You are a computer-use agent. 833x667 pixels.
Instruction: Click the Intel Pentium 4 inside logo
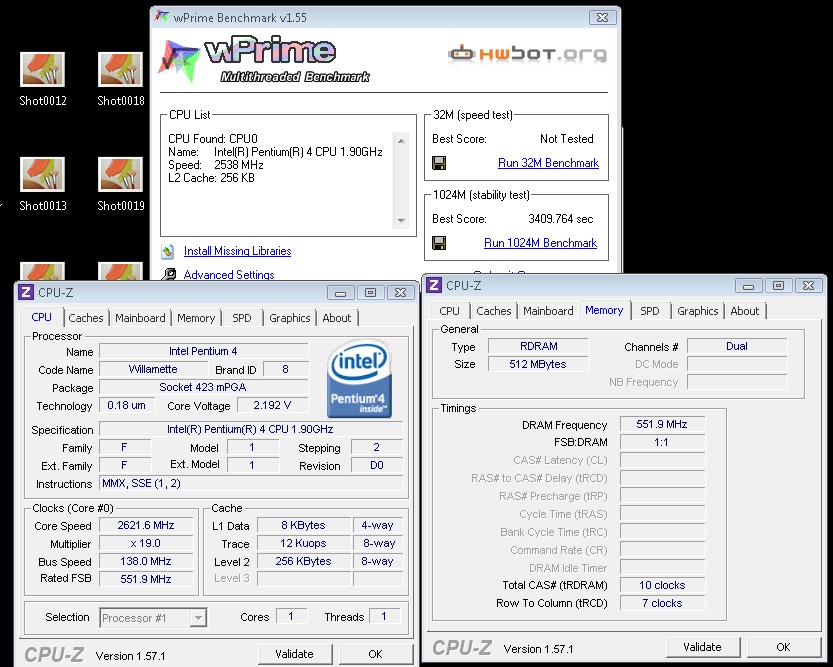(360, 378)
